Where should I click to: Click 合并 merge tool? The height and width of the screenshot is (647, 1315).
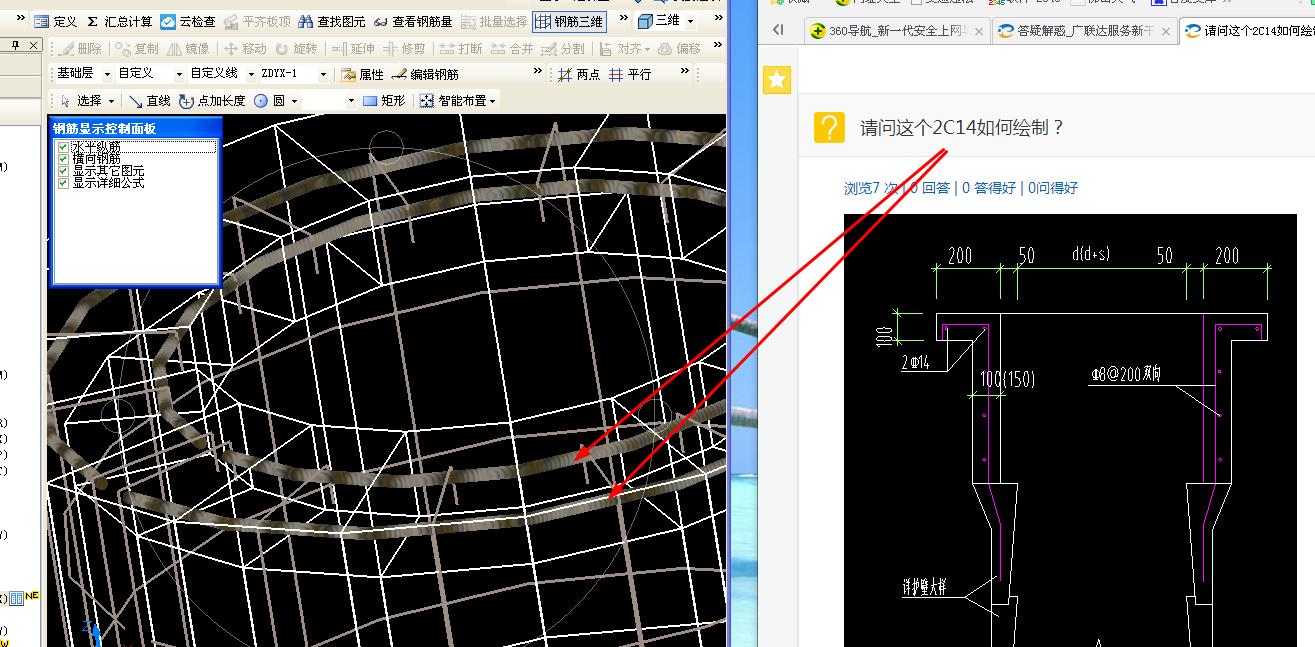pos(511,48)
